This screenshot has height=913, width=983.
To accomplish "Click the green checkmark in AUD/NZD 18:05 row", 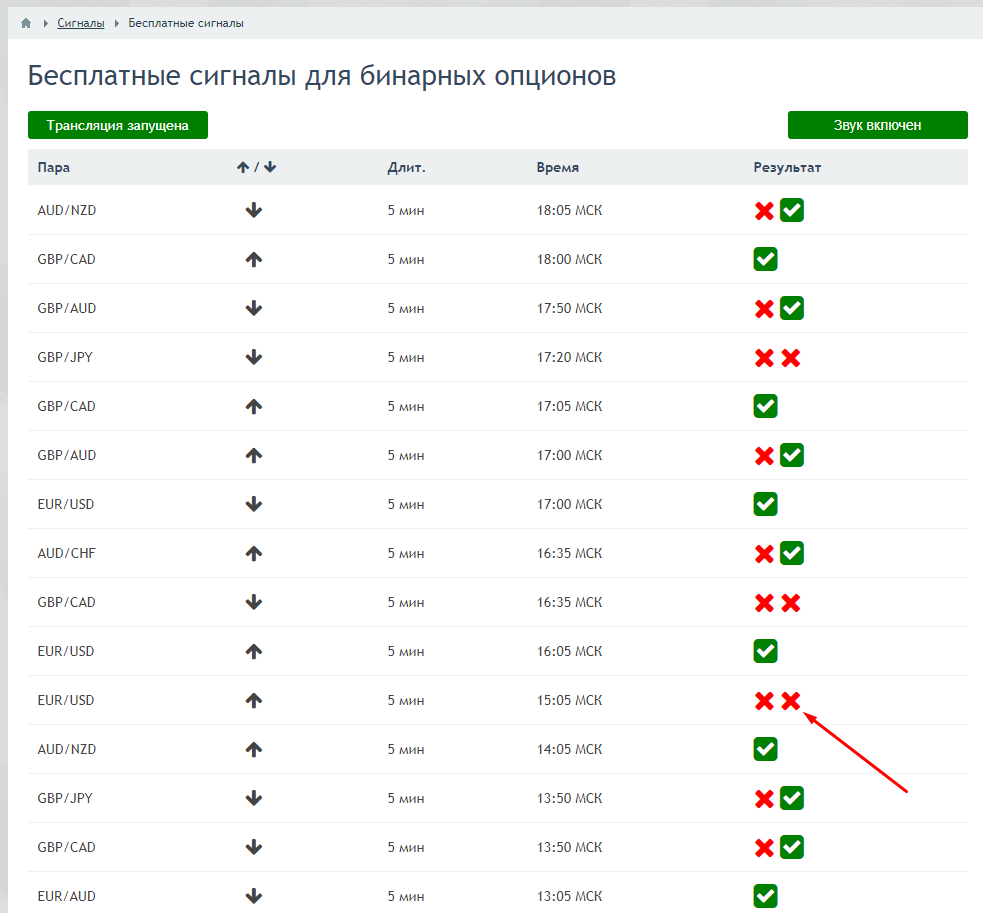I will 792,210.
